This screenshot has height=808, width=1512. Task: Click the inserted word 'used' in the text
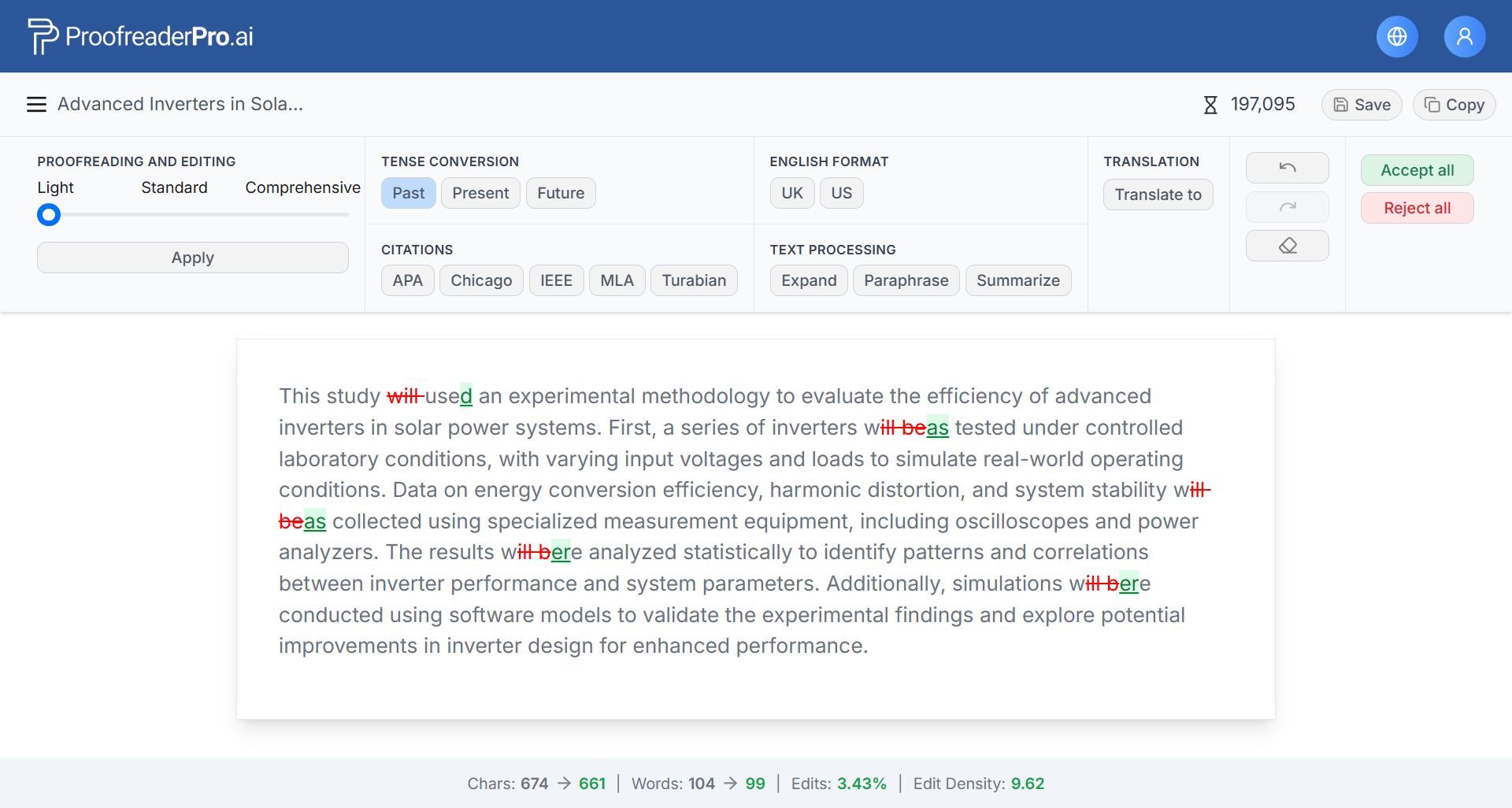pos(449,396)
